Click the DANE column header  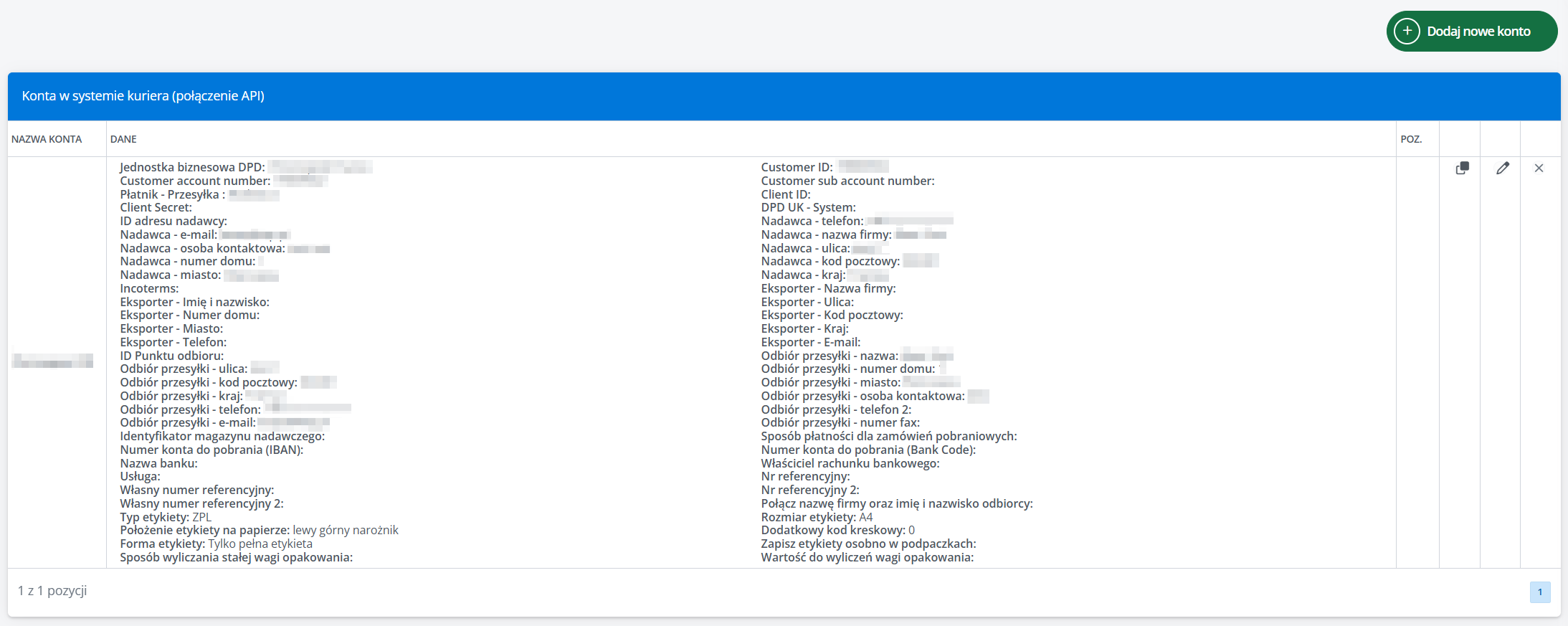[123, 139]
